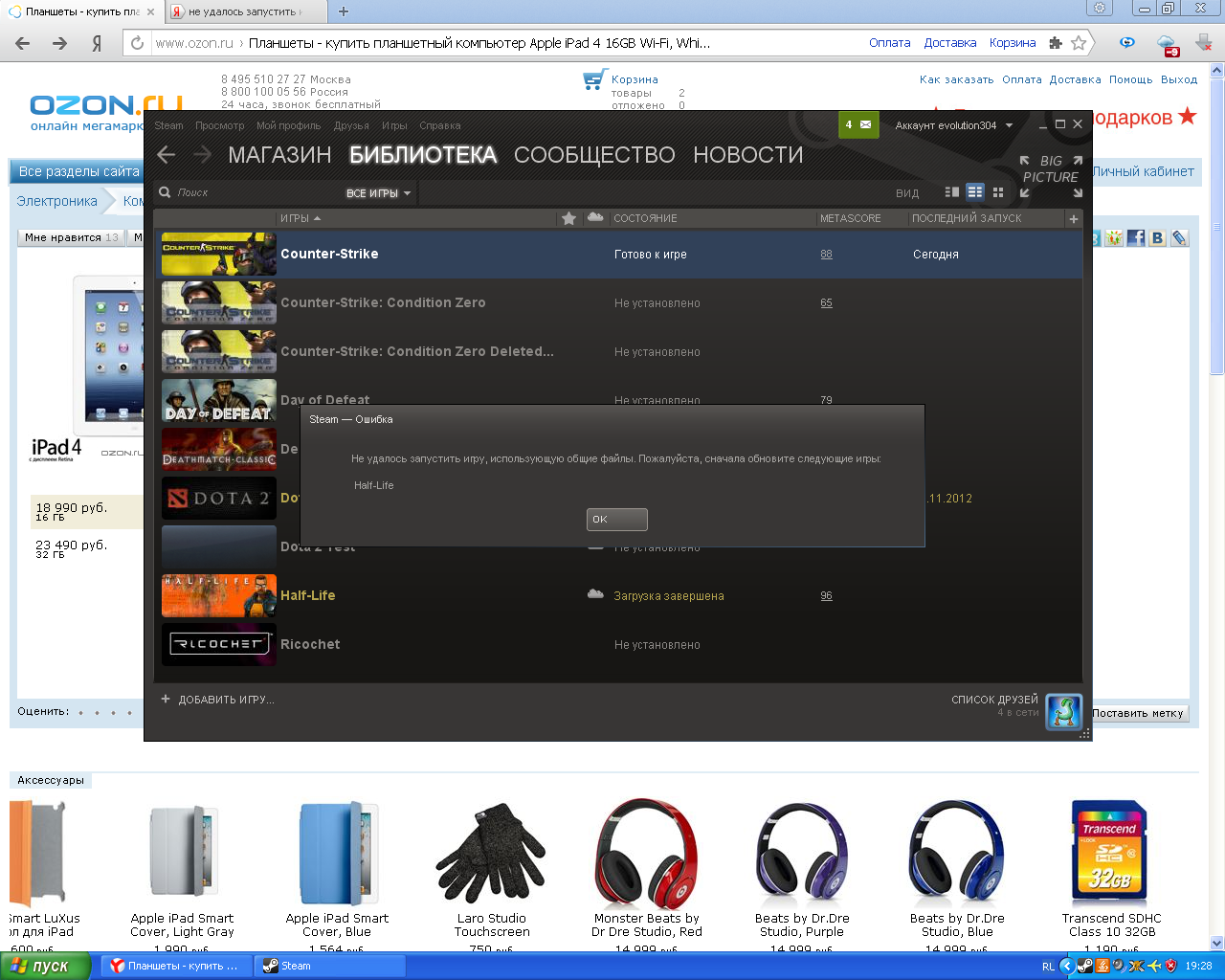Viewport: 1225px width, 980px height.
Task: Switch to Steam taskbar item
Action: point(330,966)
